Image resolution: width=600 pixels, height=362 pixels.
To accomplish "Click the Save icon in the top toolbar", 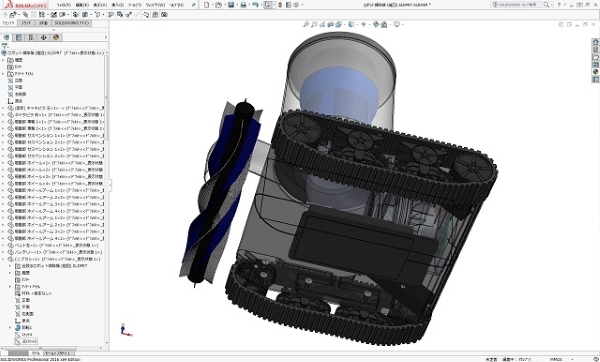I will click(231, 5).
